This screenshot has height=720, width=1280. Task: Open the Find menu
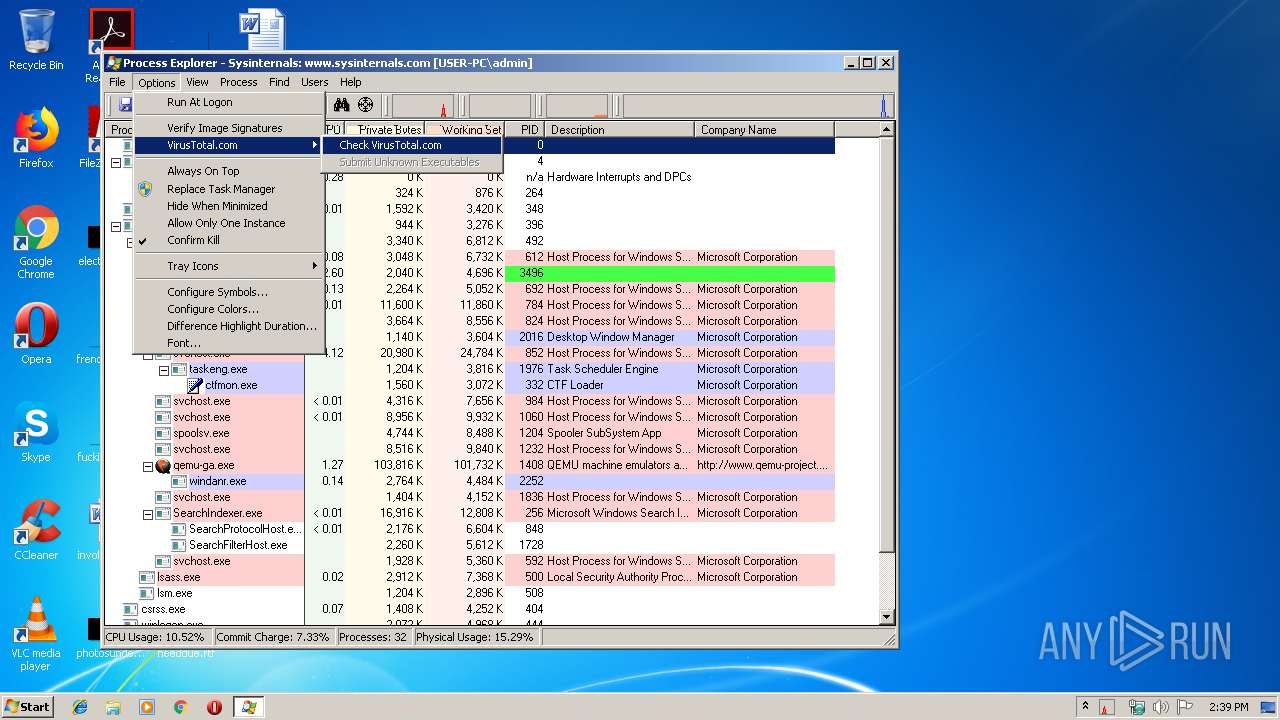279,82
